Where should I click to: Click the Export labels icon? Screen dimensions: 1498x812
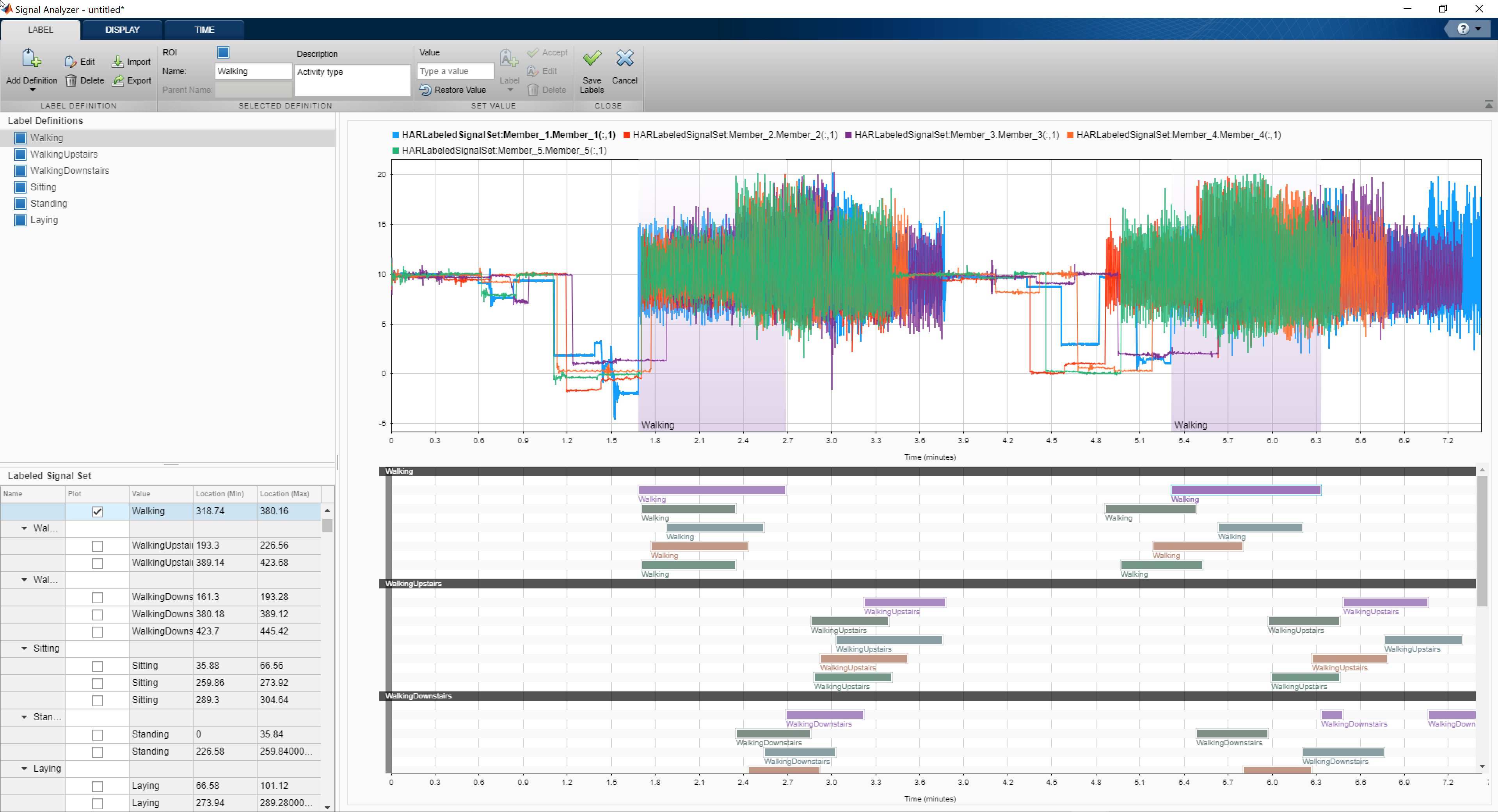[118, 81]
